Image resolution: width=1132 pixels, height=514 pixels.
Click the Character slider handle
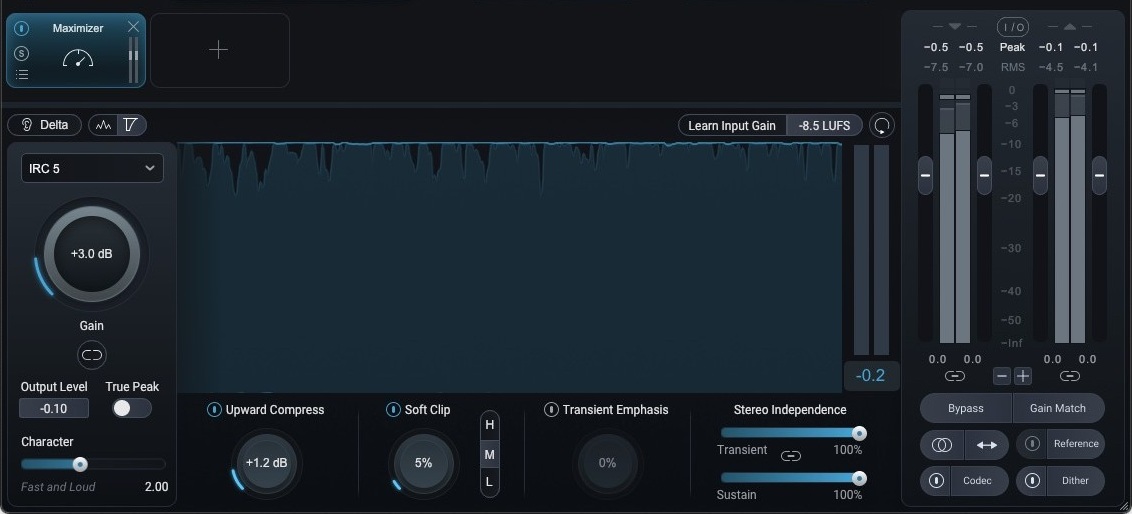[80, 464]
